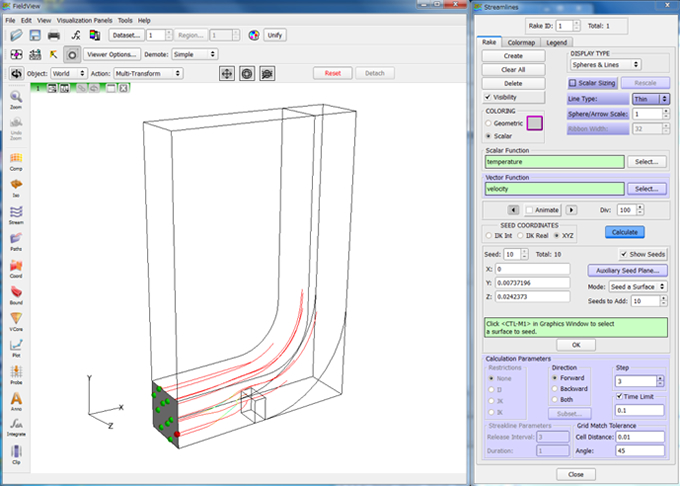Image resolution: width=680 pixels, height=486 pixels.
Task: Switch to the Colormap tab
Action: coord(521,42)
